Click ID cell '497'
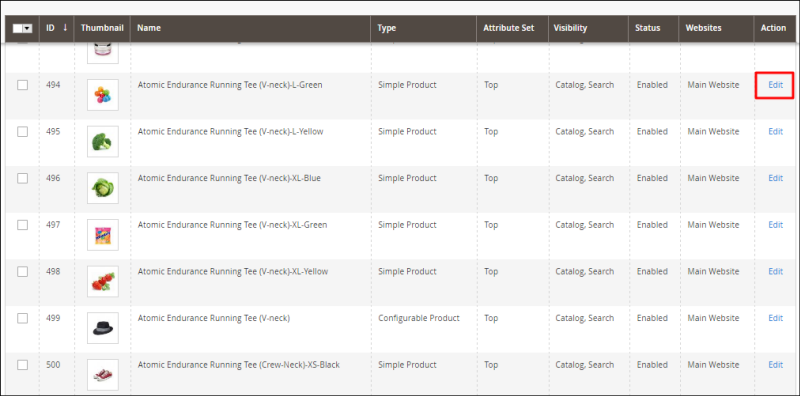This screenshot has width=800, height=396. click(x=53, y=225)
